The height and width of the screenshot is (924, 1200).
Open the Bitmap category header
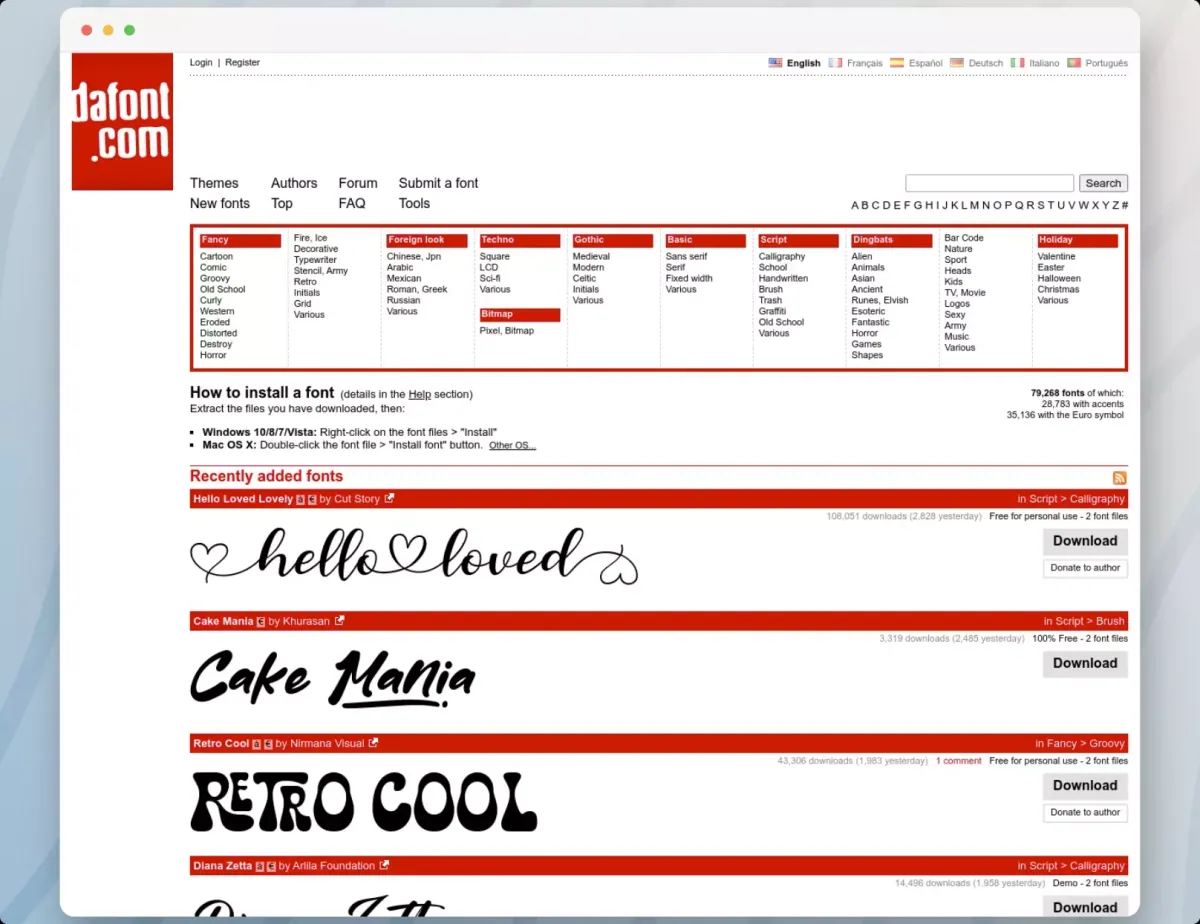[x=520, y=315]
